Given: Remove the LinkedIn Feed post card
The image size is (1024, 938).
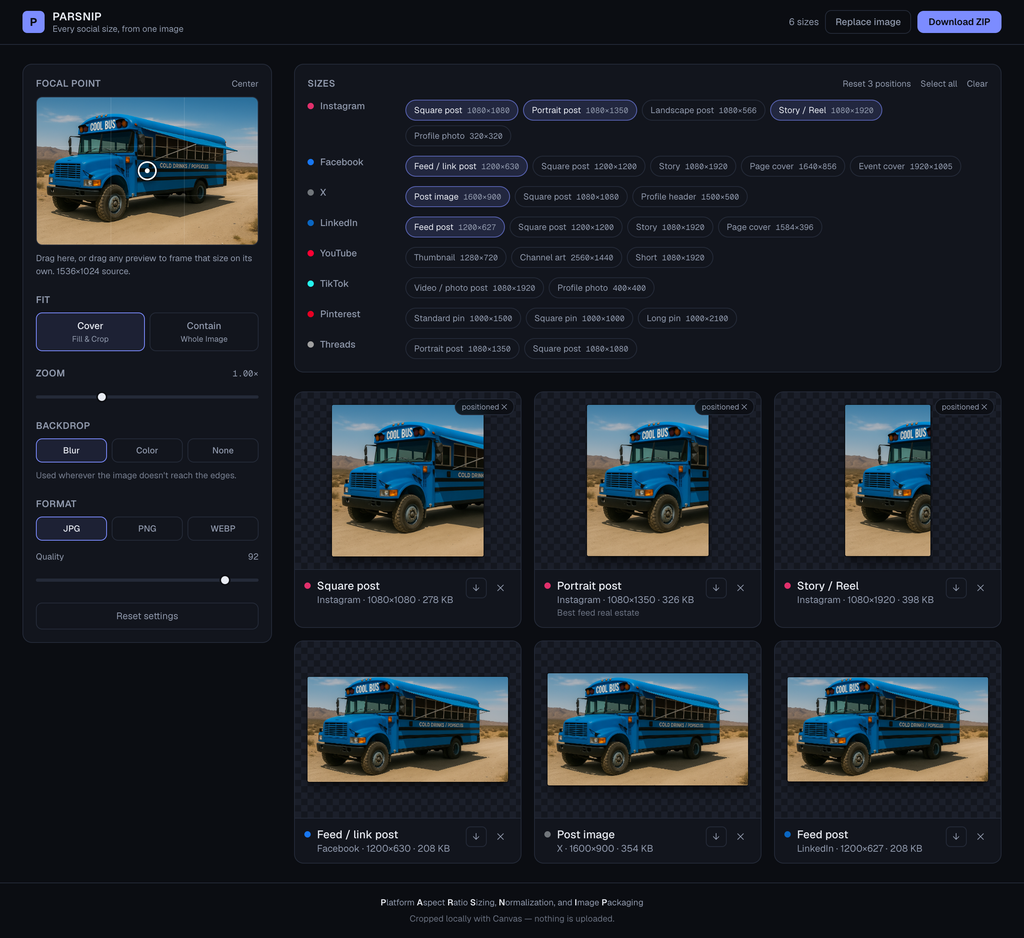Looking at the screenshot, I should 980,837.
